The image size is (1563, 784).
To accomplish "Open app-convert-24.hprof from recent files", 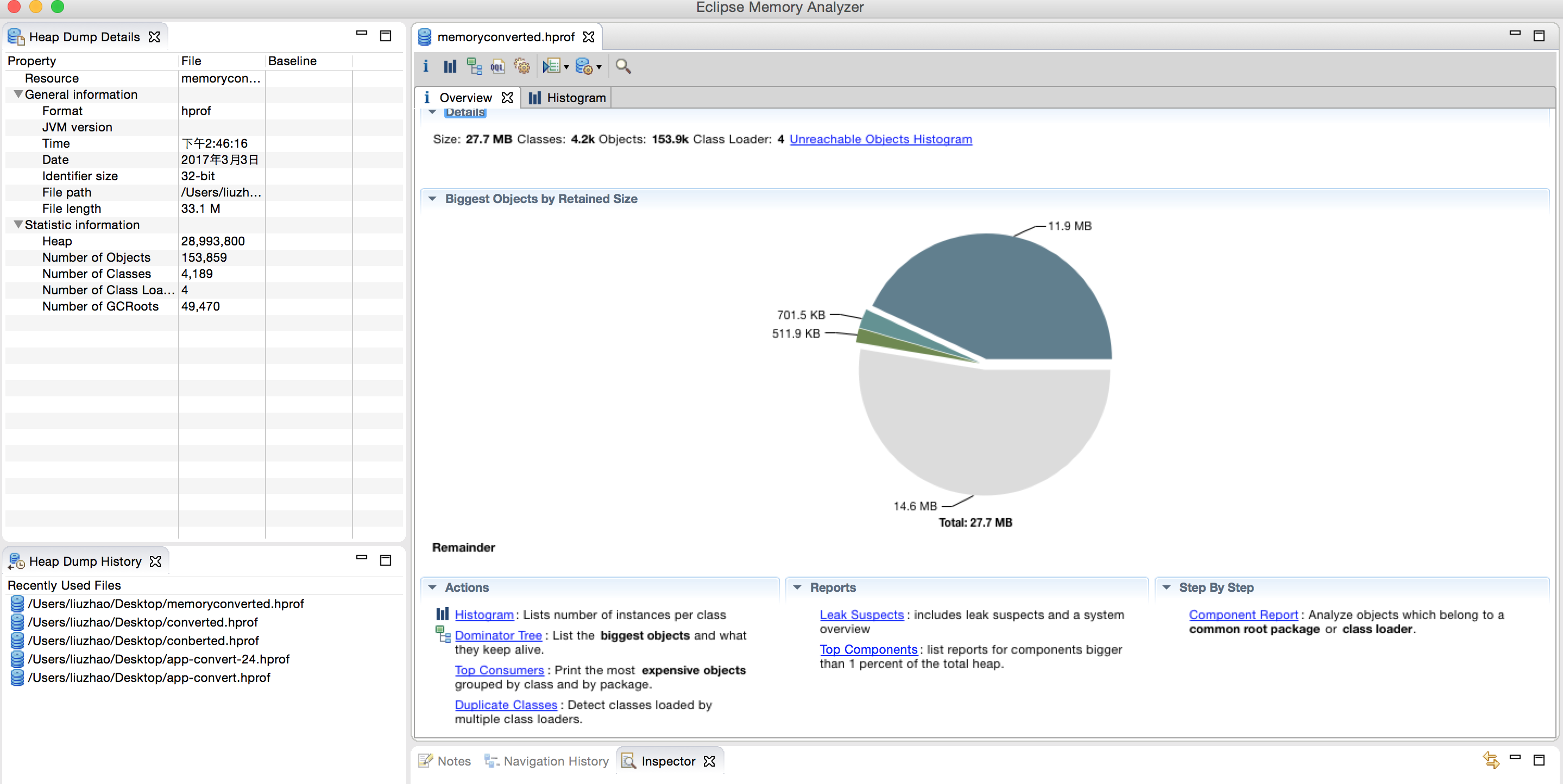I will tap(159, 659).
